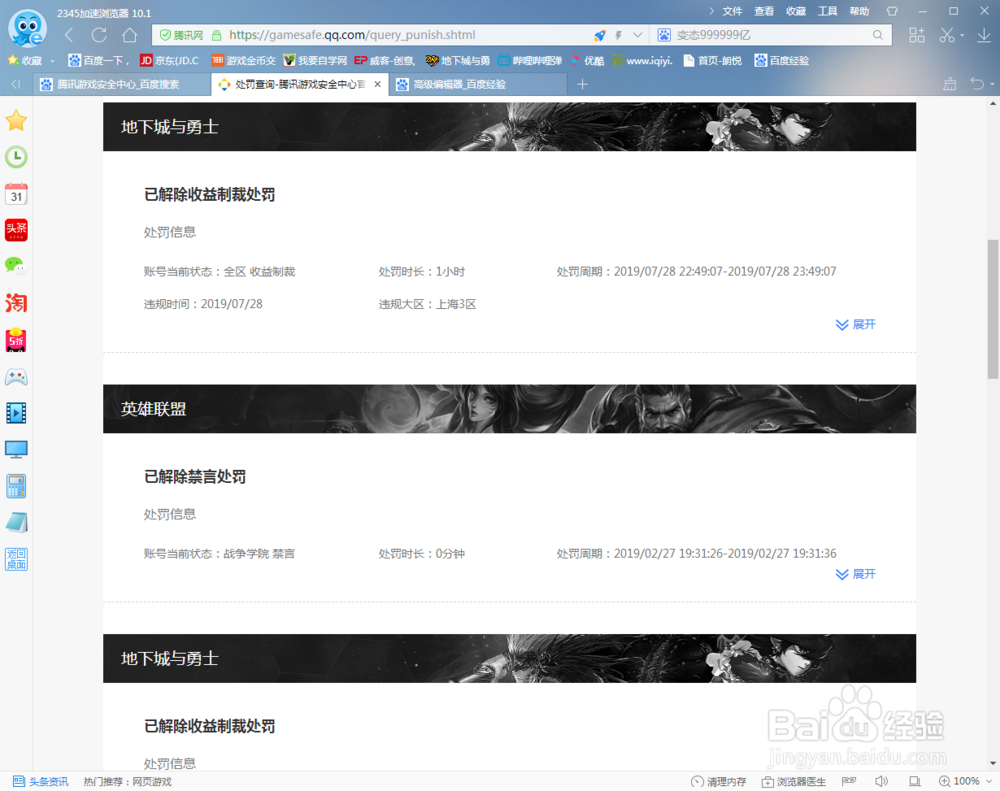Open the 文件 menu

tap(732, 11)
